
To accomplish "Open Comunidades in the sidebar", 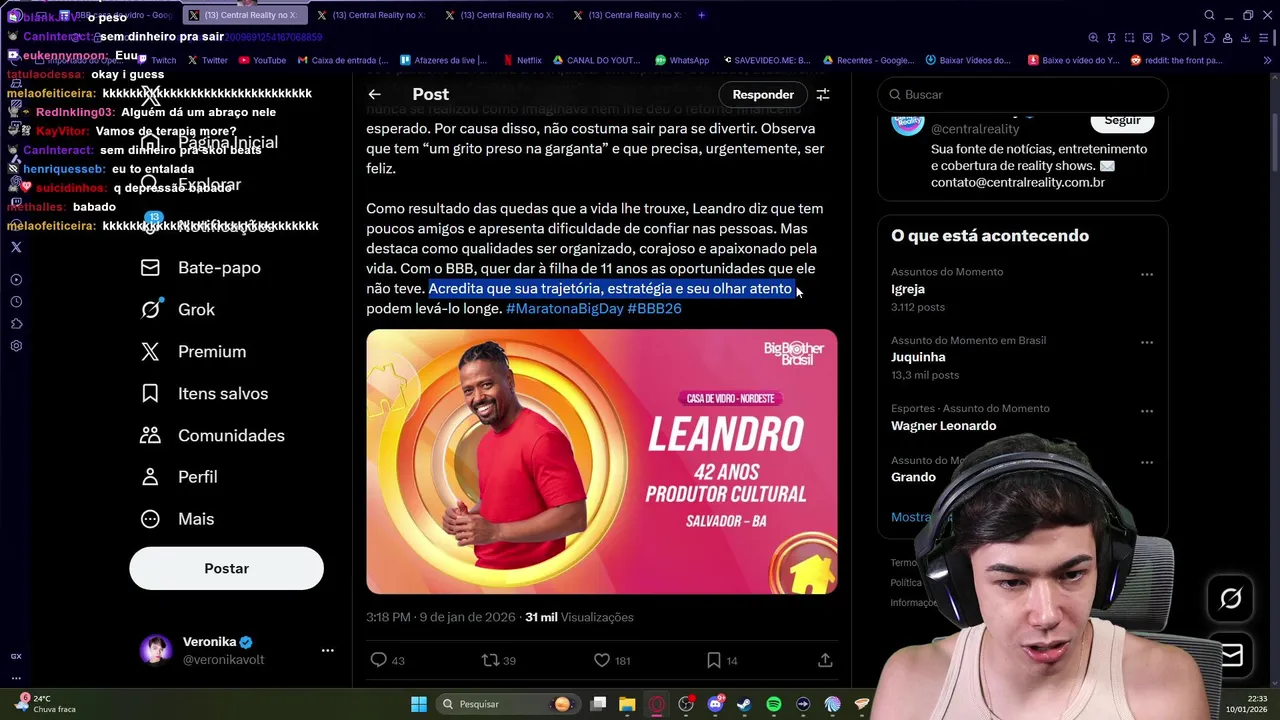I will [x=212, y=436].
